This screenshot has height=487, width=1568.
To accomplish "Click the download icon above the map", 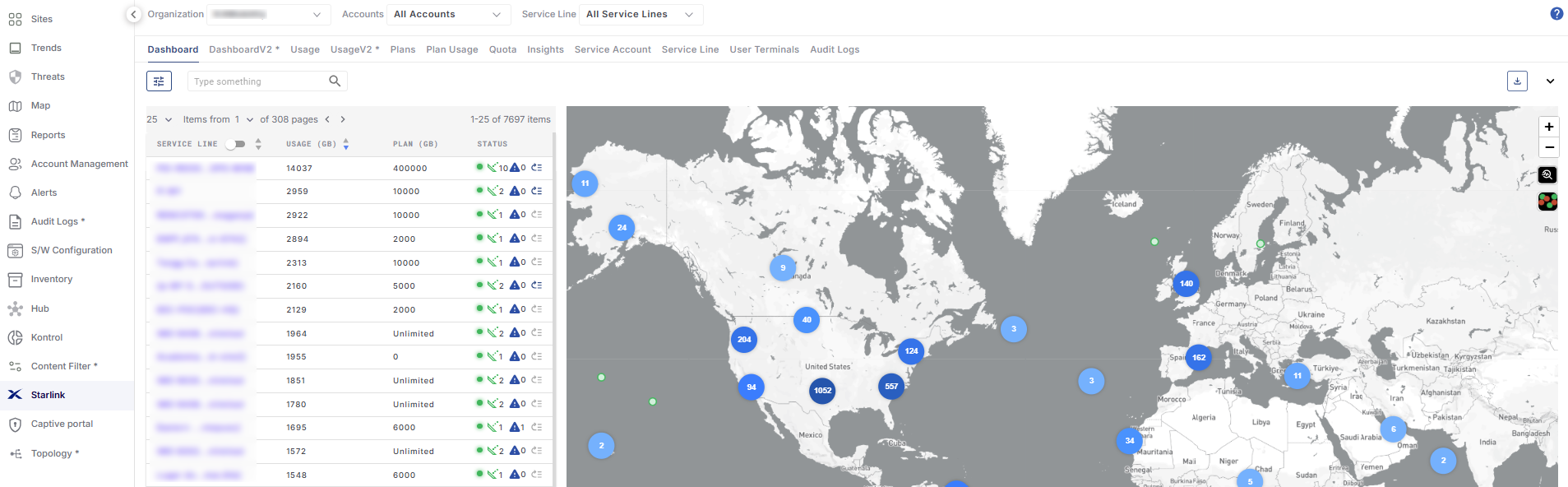I will [x=1517, y=81].
